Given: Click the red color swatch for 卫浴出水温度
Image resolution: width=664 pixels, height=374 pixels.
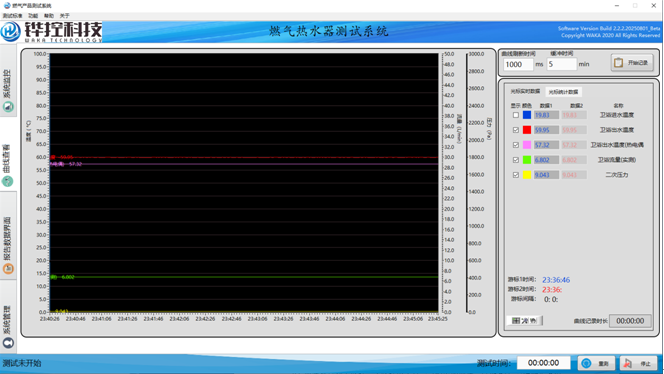Looking at the screenshot, I should pyautogui.click(x=527, y=130).
